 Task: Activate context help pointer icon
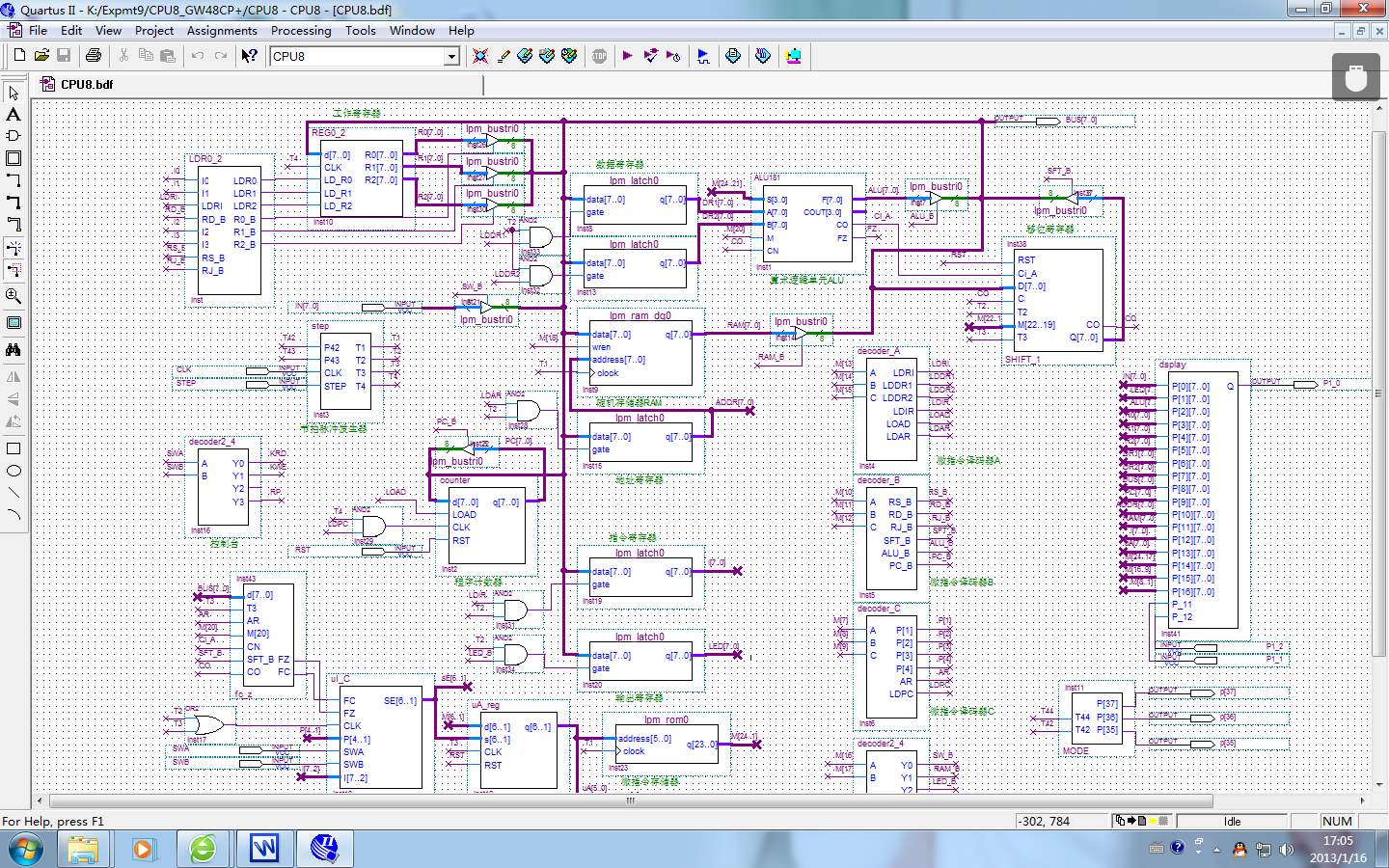250,56
